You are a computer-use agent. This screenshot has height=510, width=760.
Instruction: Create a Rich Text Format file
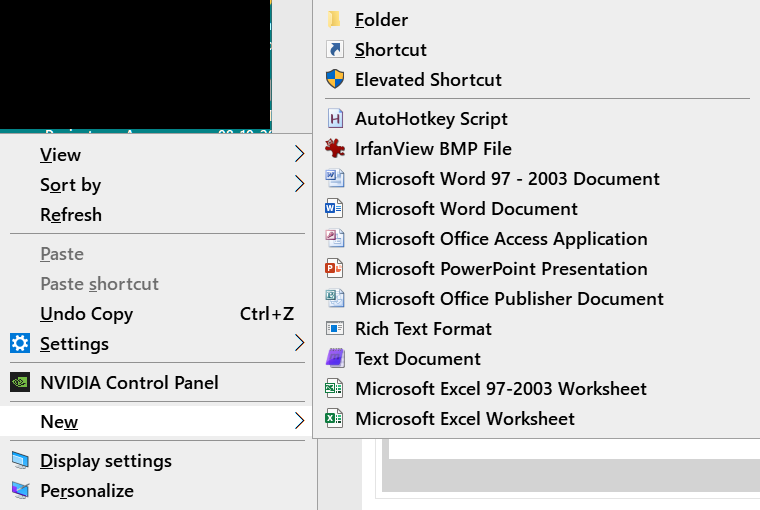pos(537,329)
